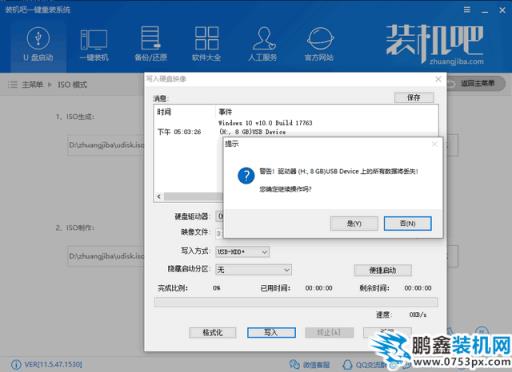Image resolution: width=512 pixels, height=372 pixels.
Task: Click the message list left scroll arrow
Action: [159, 197]
